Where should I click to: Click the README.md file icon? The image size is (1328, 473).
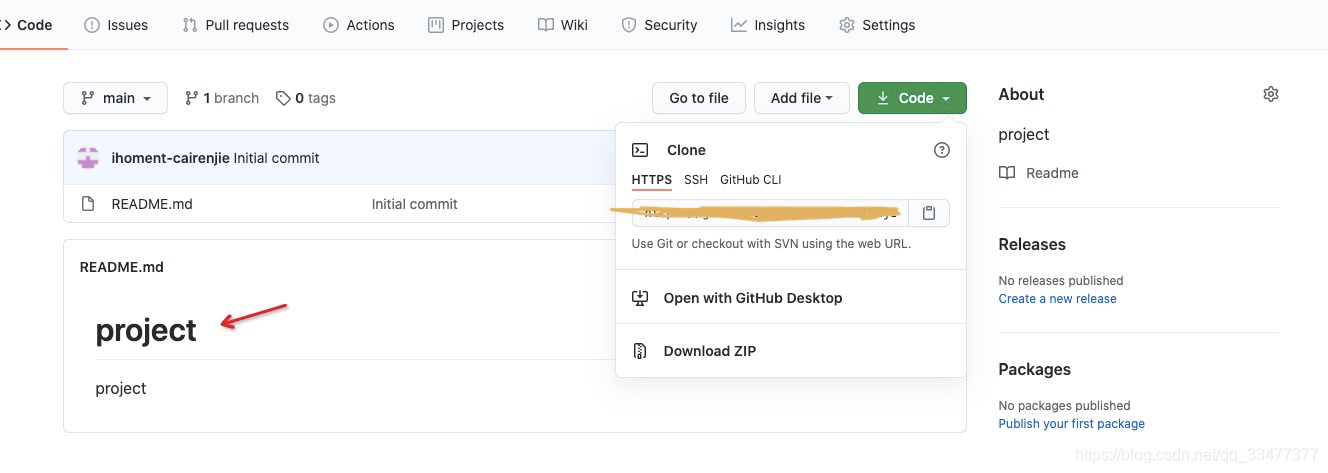[x=88, y=204]
